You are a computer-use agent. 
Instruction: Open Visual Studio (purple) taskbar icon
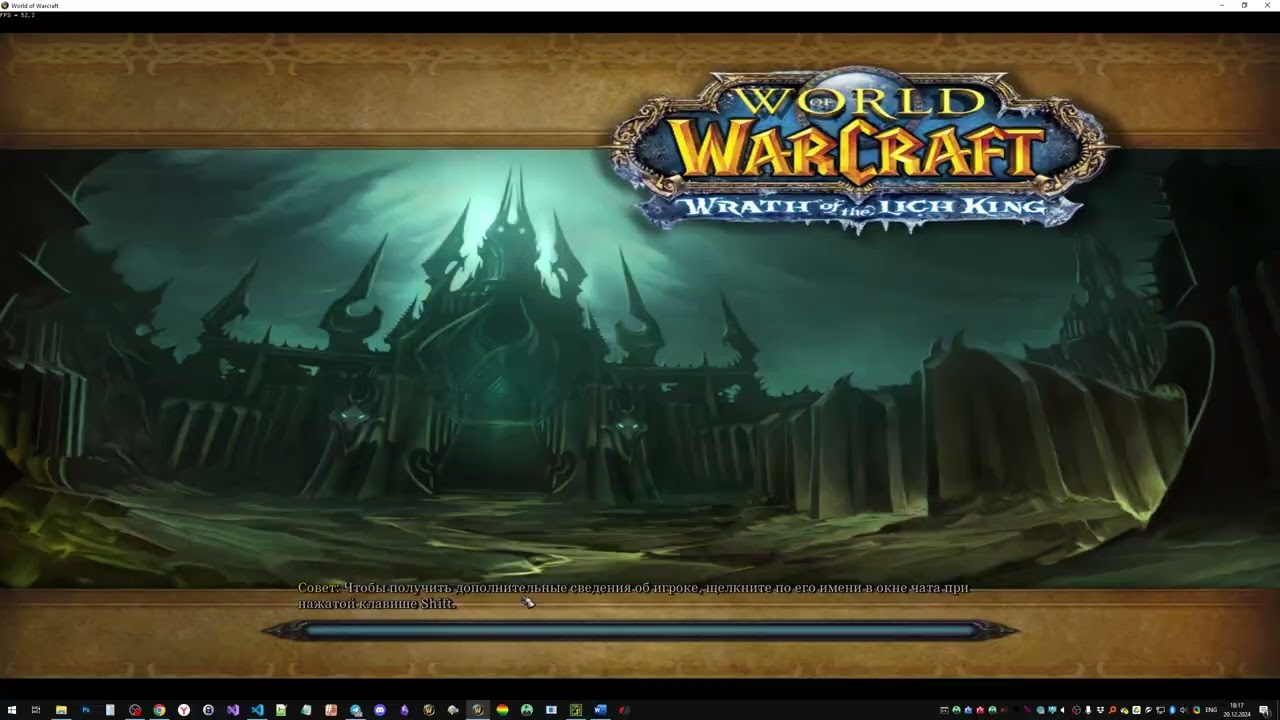(x=233, y=710)
